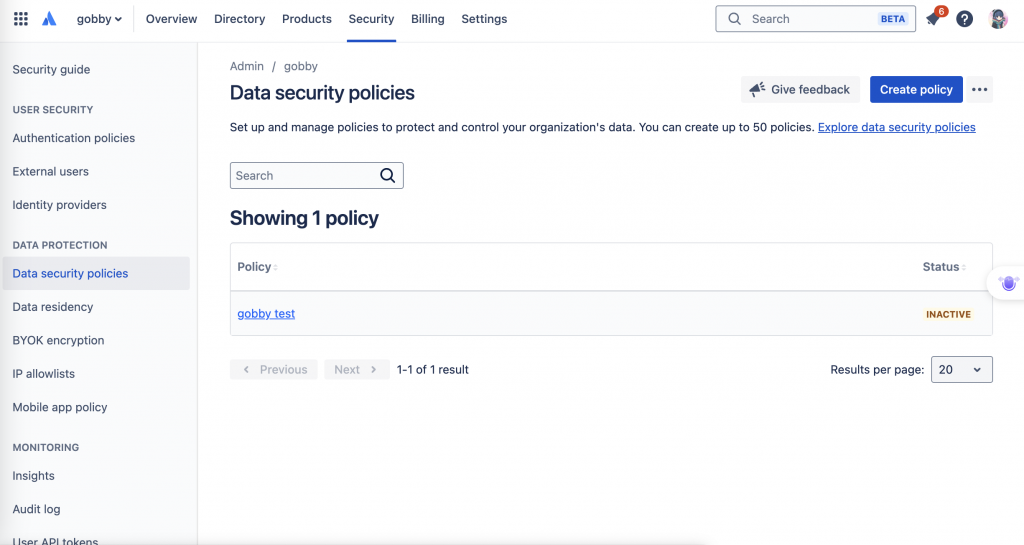Sort the table by Policy column
The width and height of the screenshot is (1024, 545).
[257, 267]
